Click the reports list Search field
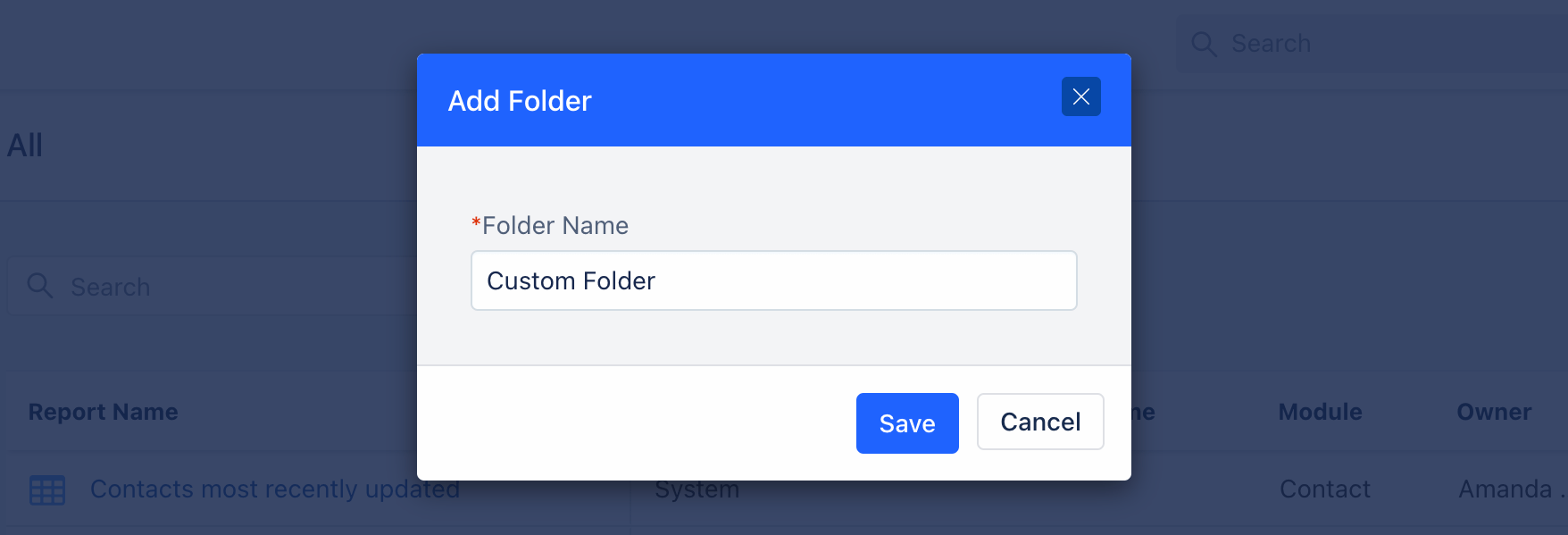This screenshot has width=1568, height=535. 179,286
